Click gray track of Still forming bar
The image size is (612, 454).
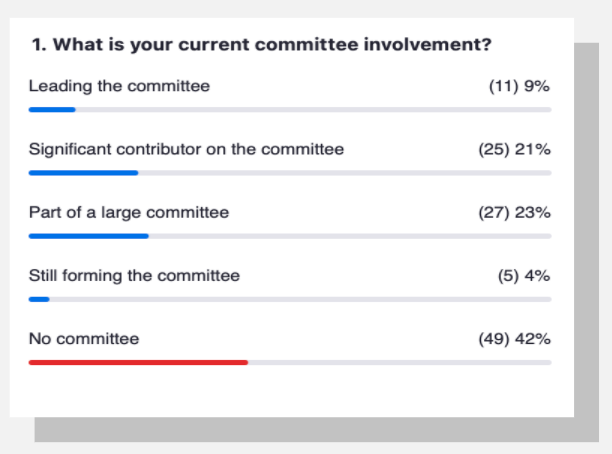(301, 299)
